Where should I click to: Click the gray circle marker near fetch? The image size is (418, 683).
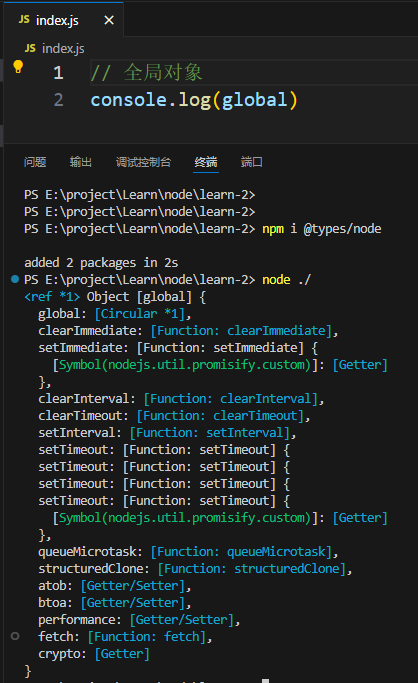coord(15,636)
